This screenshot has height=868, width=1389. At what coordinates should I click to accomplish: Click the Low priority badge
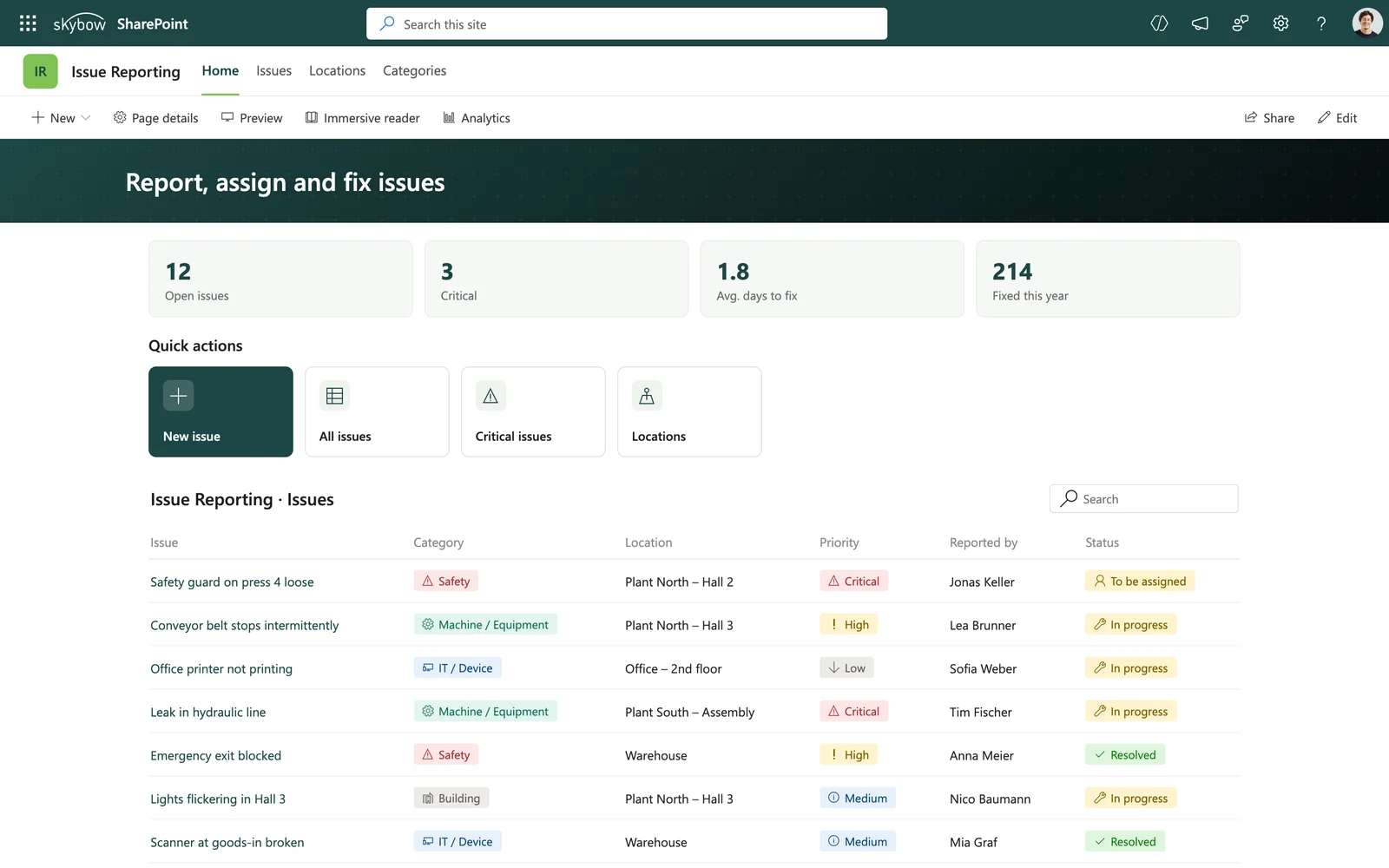click(846, 668)
